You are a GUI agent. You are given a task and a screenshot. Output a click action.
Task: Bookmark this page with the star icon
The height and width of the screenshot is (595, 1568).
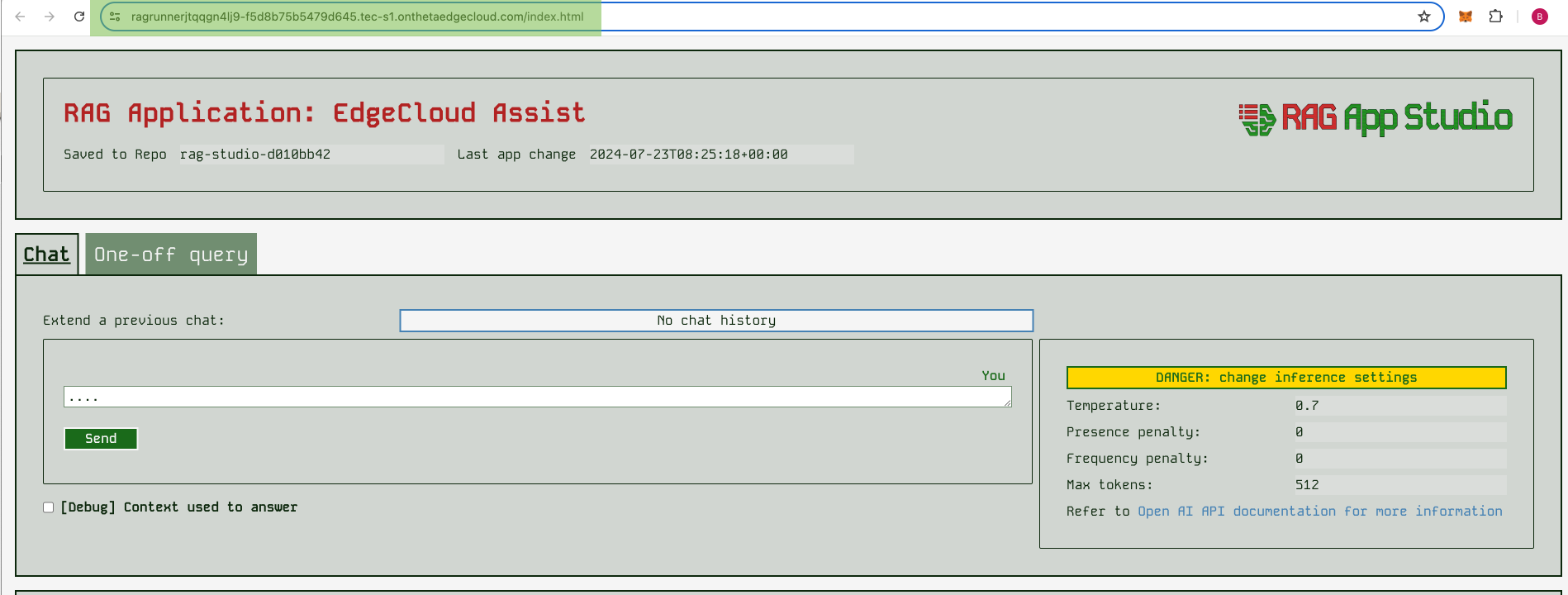click(x=1424, y=17)
